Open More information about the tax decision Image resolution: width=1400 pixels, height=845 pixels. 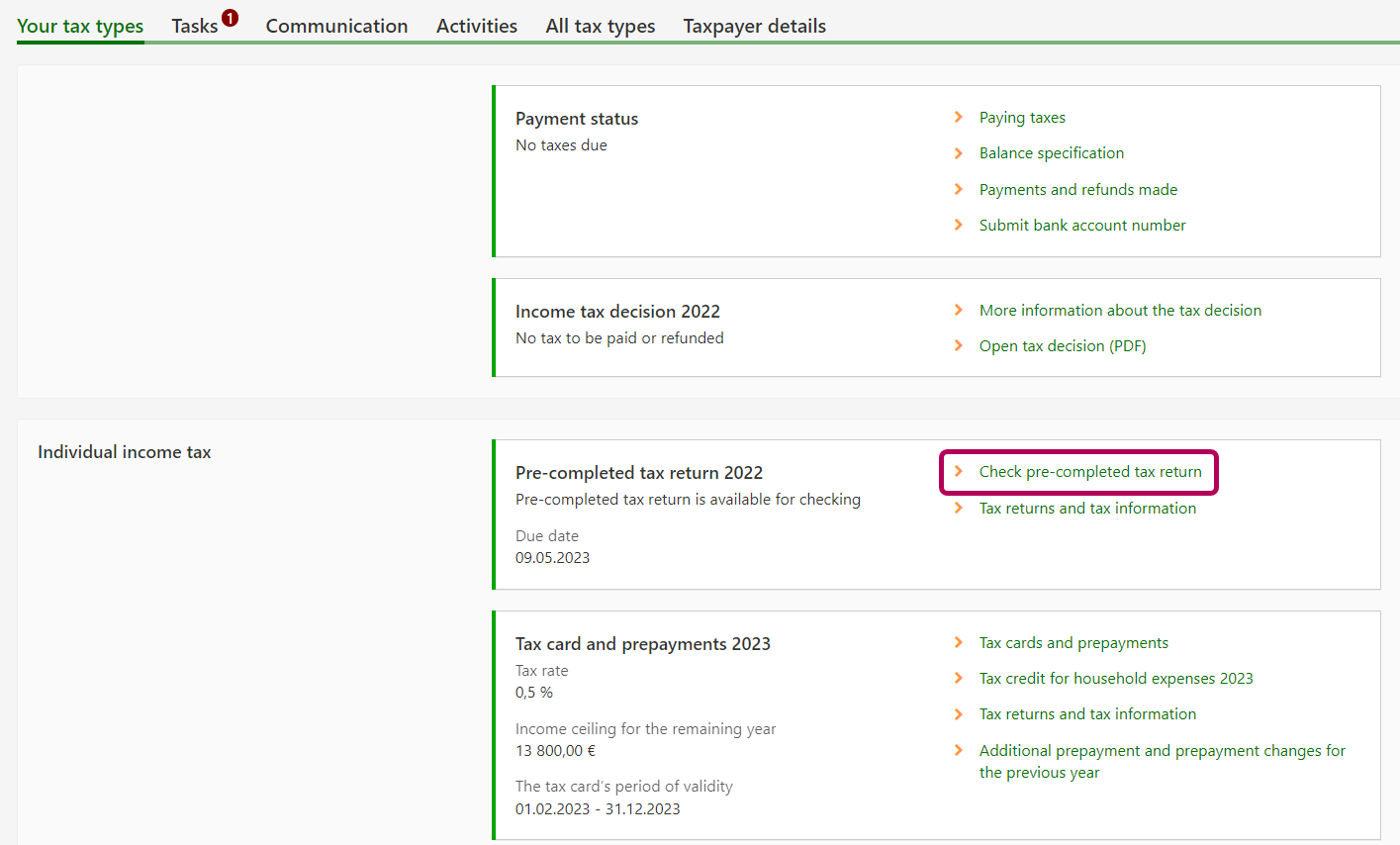[x=1120, y=310]
